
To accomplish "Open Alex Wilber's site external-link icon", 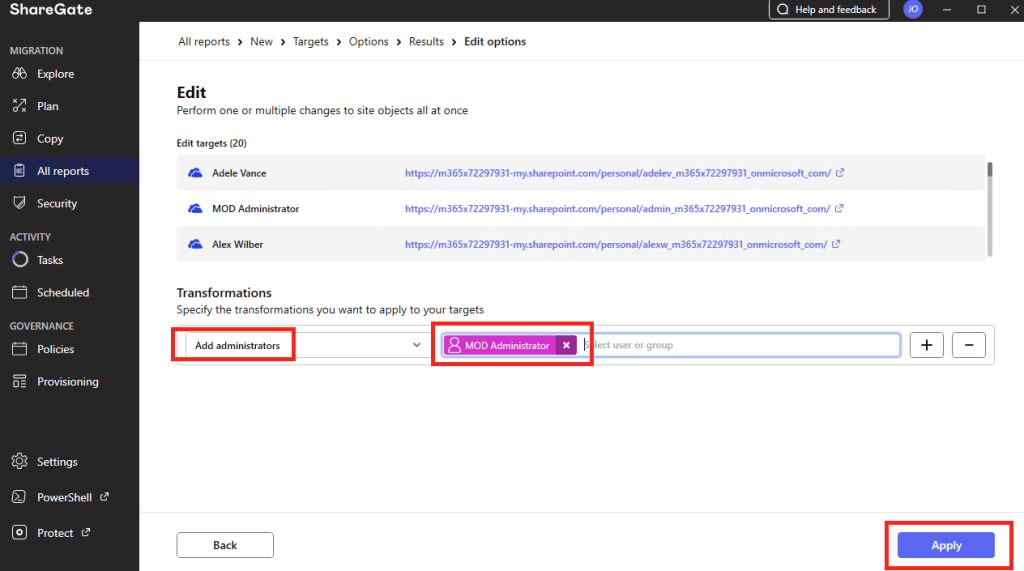I will (x=836, y=244).
